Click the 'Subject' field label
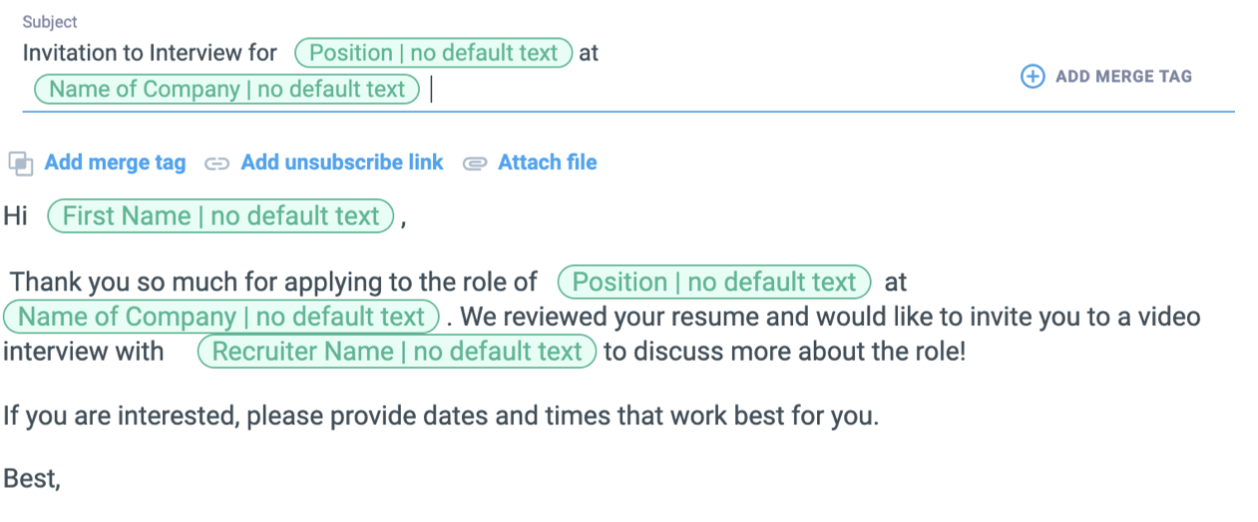The width and height of the screenshot is (1258, 522). [50, 22]
